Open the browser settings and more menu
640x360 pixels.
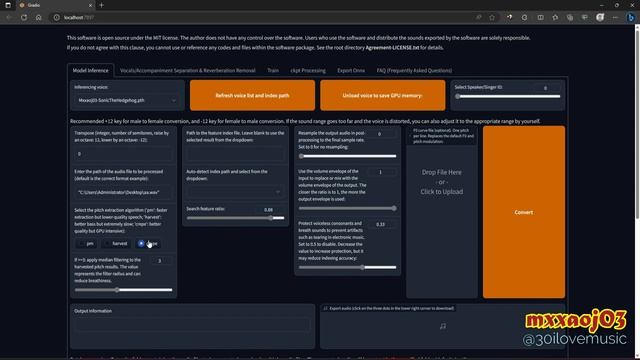pos(615,18)
